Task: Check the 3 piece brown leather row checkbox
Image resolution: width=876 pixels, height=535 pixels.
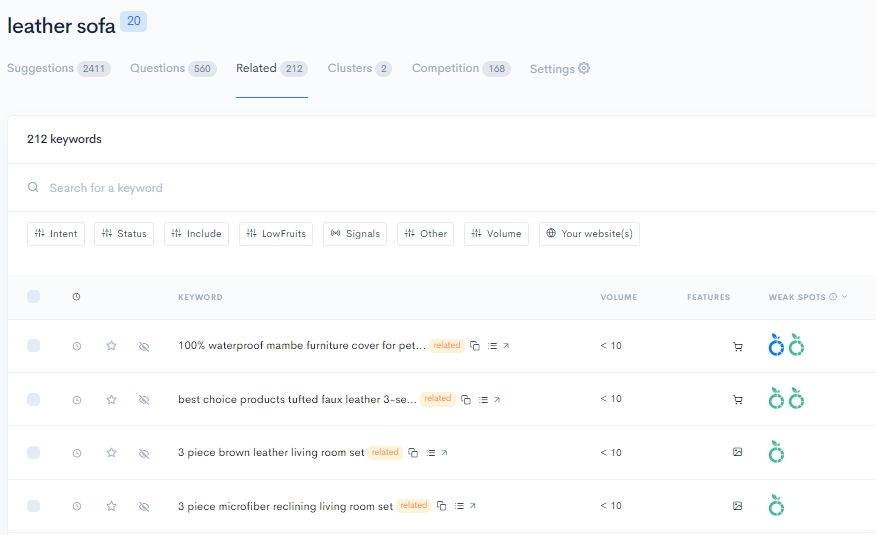Action: tap(34, 452)
